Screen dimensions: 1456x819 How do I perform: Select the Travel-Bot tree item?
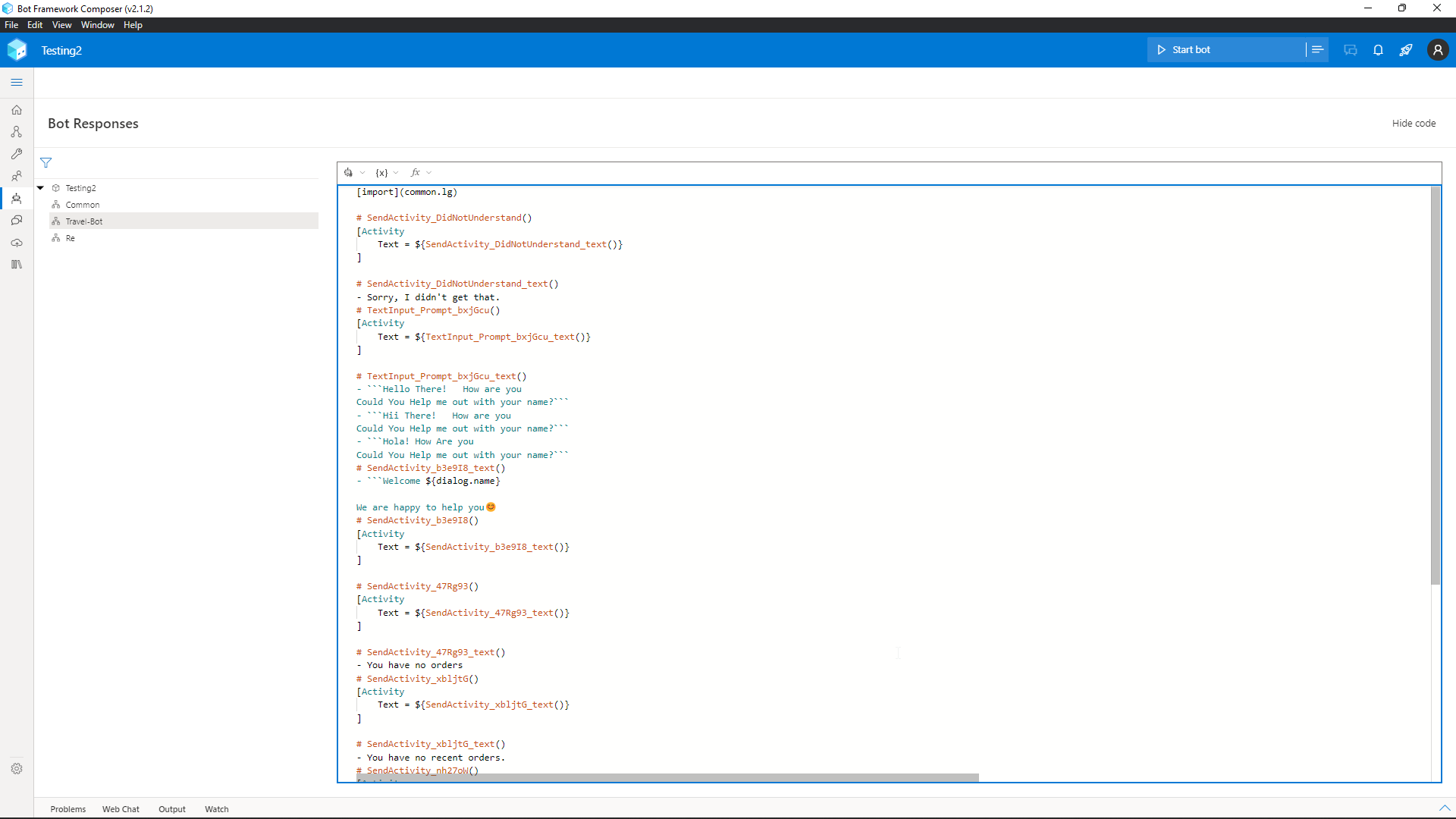click(x=184, y=221)
